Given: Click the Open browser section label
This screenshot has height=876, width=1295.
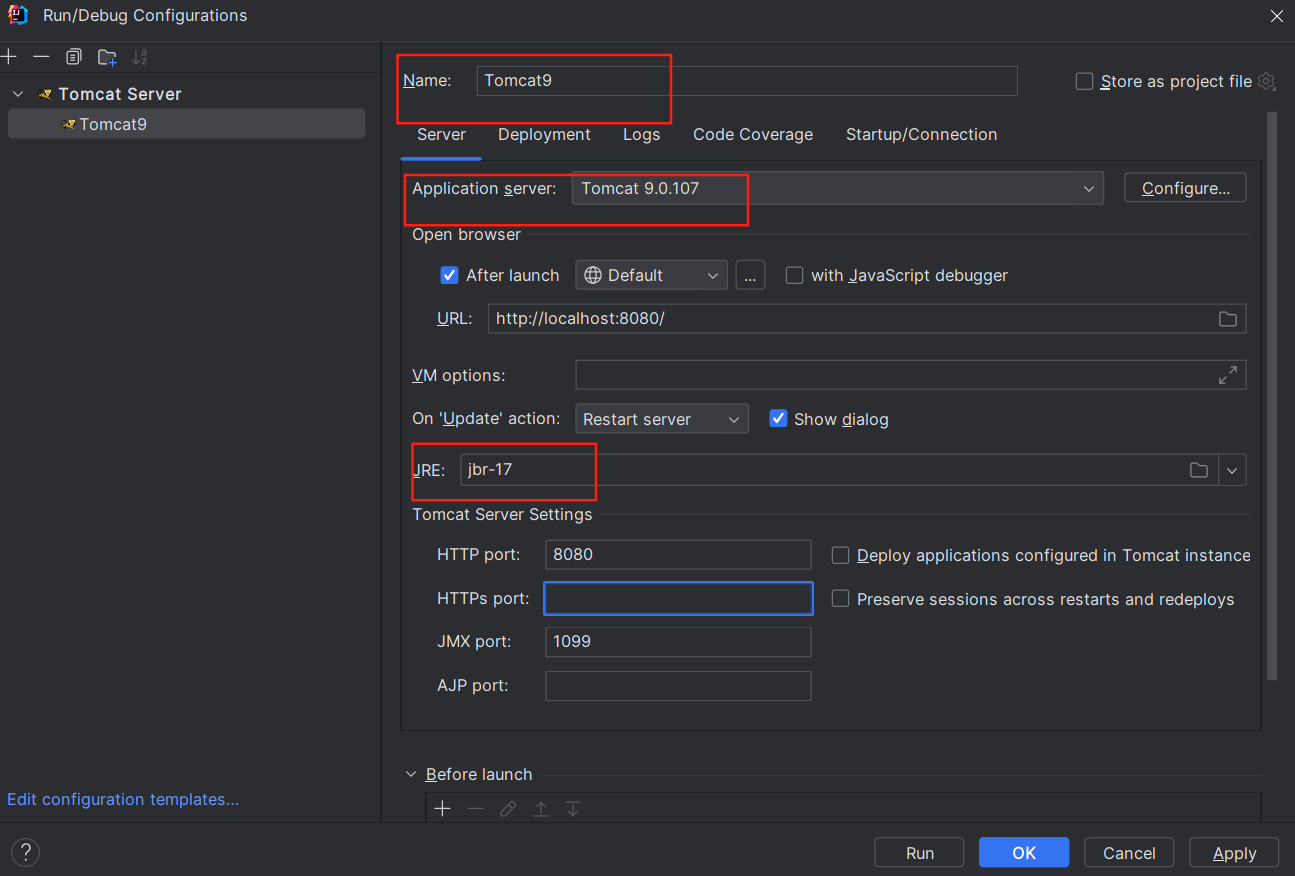Looking at the screenshot, I should pos(466,235).
